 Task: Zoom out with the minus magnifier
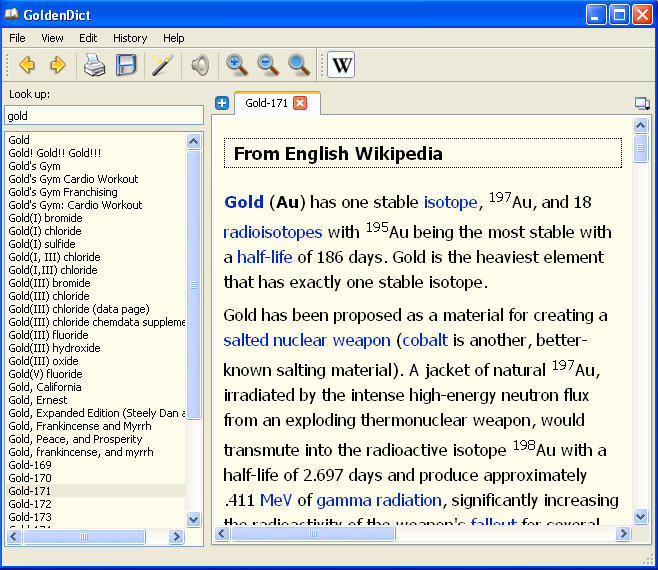click(268, 65)
